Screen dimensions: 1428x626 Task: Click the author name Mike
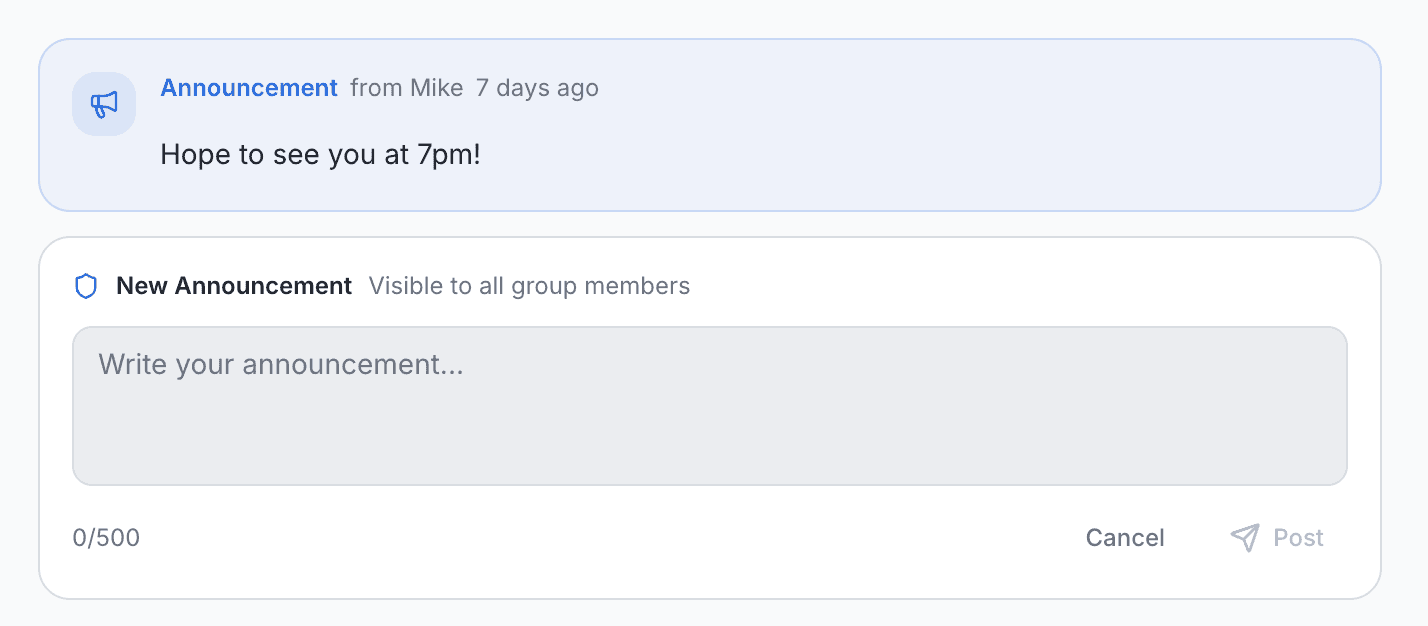tap(436, 88)
